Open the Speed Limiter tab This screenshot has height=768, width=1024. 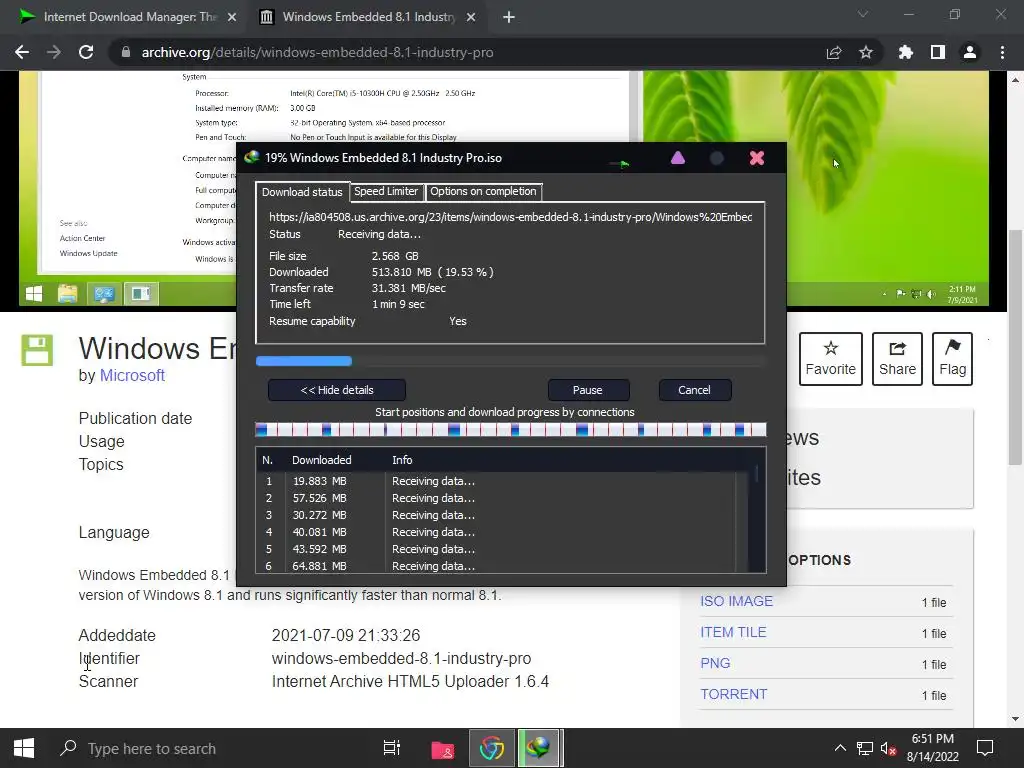(x=386, y=191)
